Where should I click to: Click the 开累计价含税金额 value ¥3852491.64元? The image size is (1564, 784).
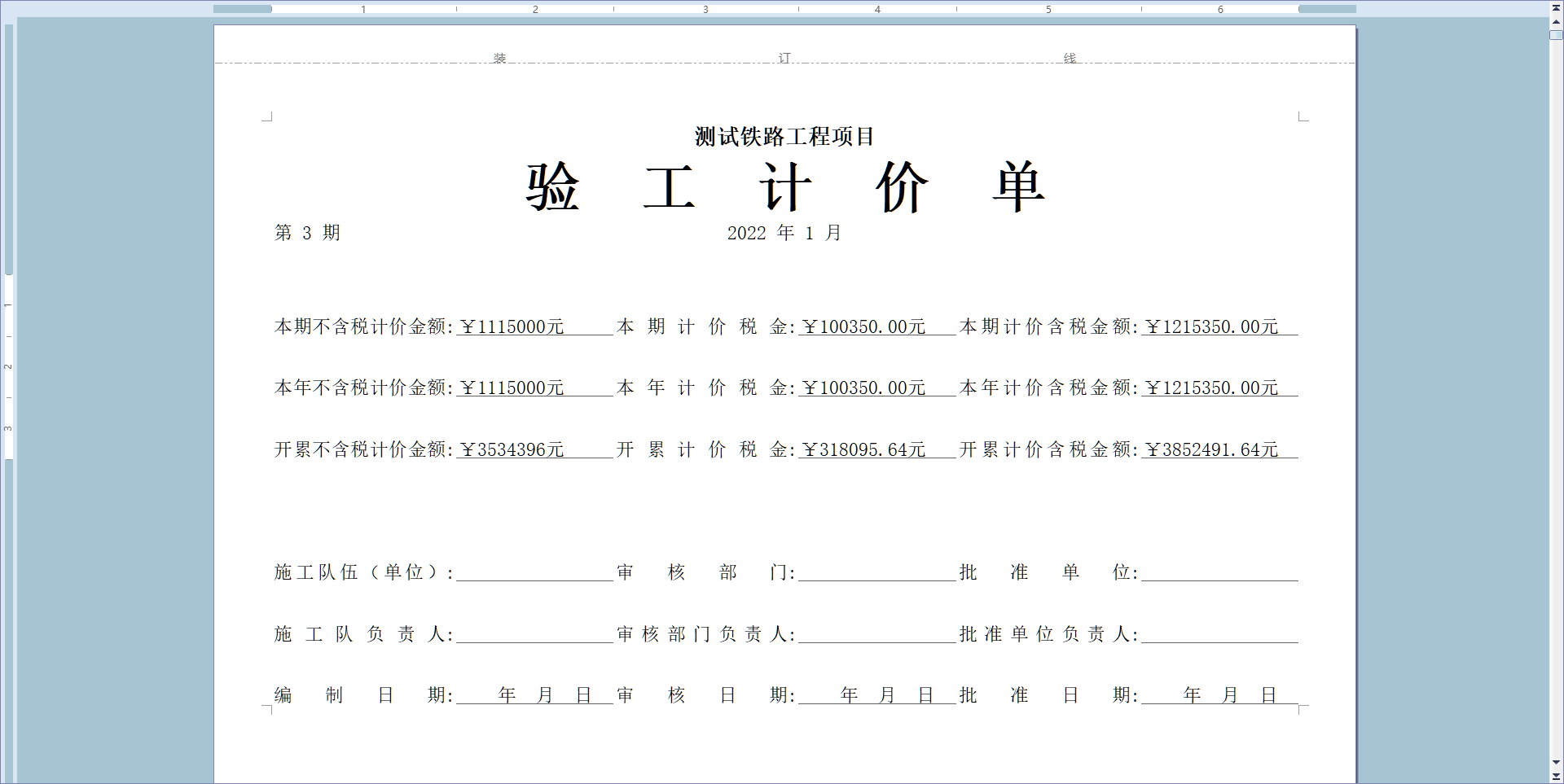(1212, 450)
